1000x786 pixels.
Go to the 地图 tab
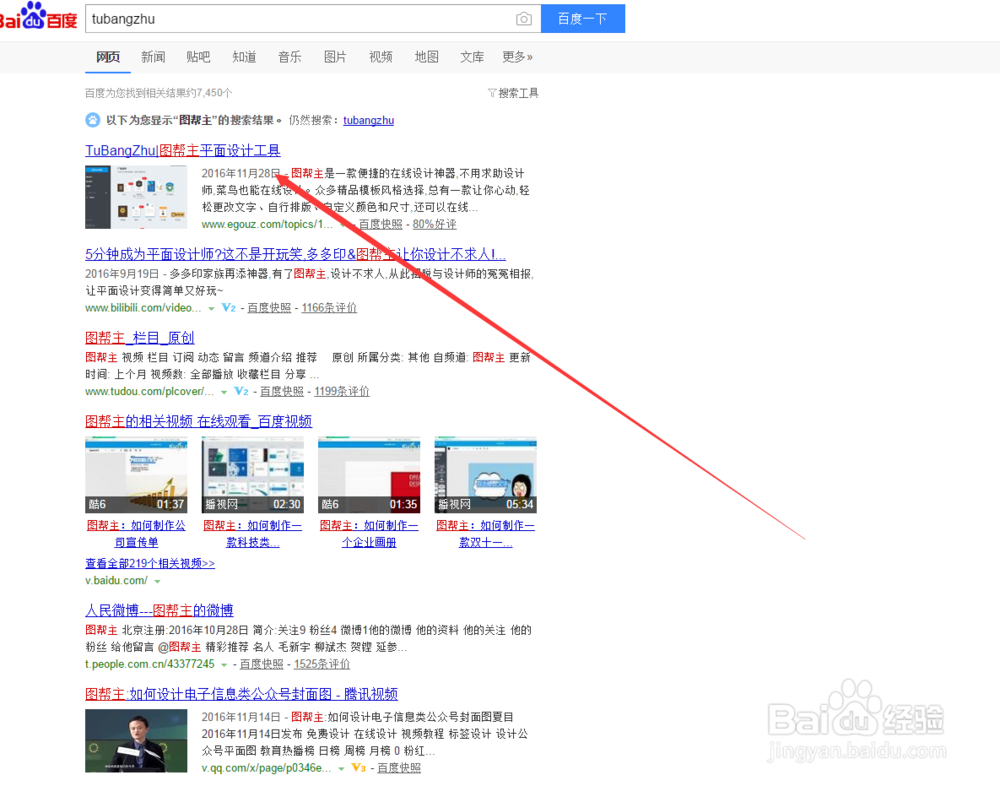pos(427,57)
